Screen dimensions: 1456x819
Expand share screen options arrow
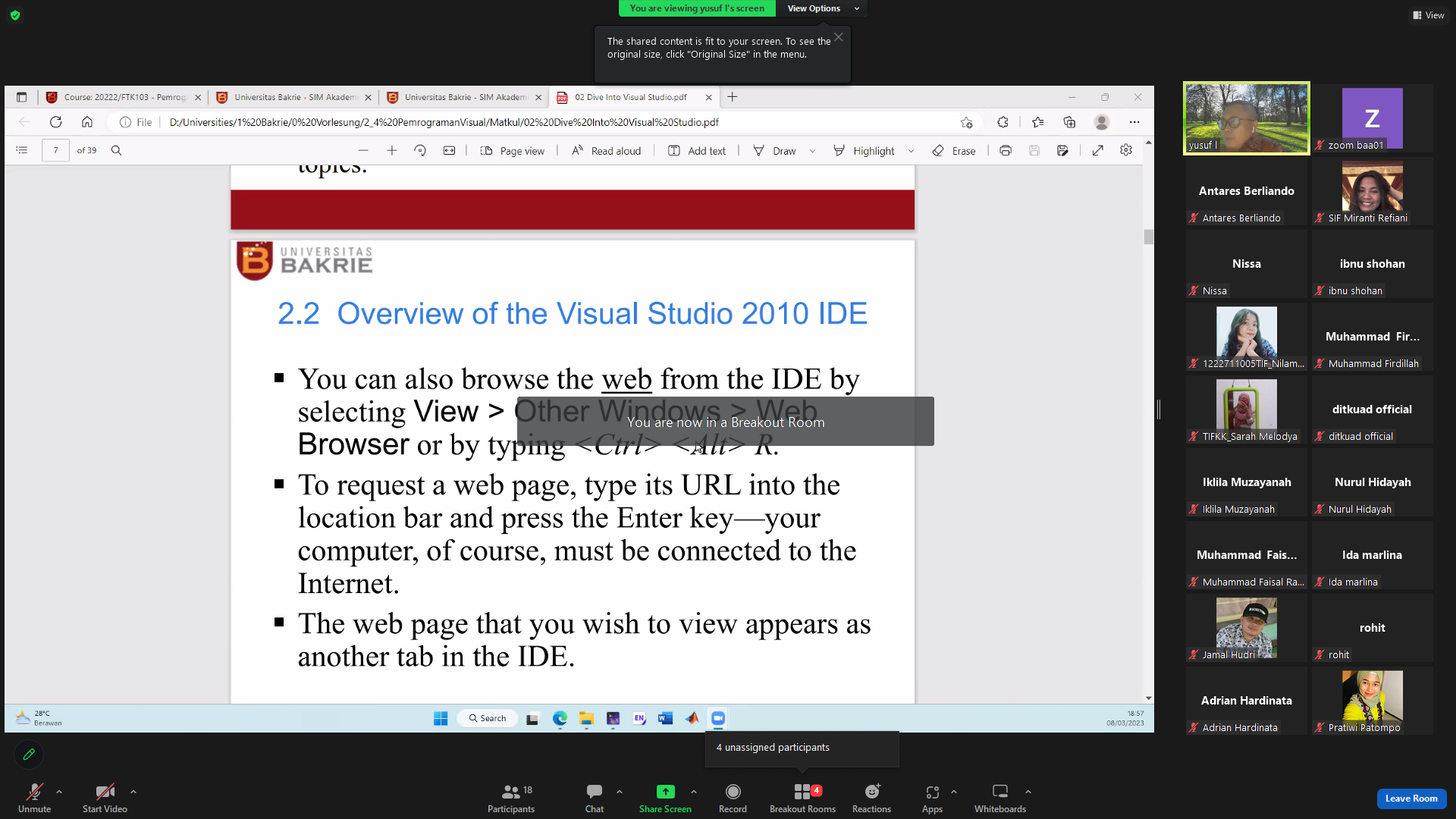pos(694,792)
